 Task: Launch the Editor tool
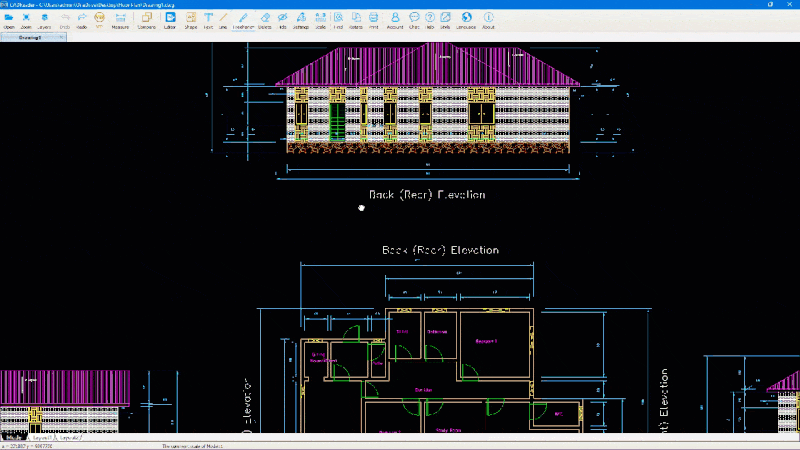(170, 19)
